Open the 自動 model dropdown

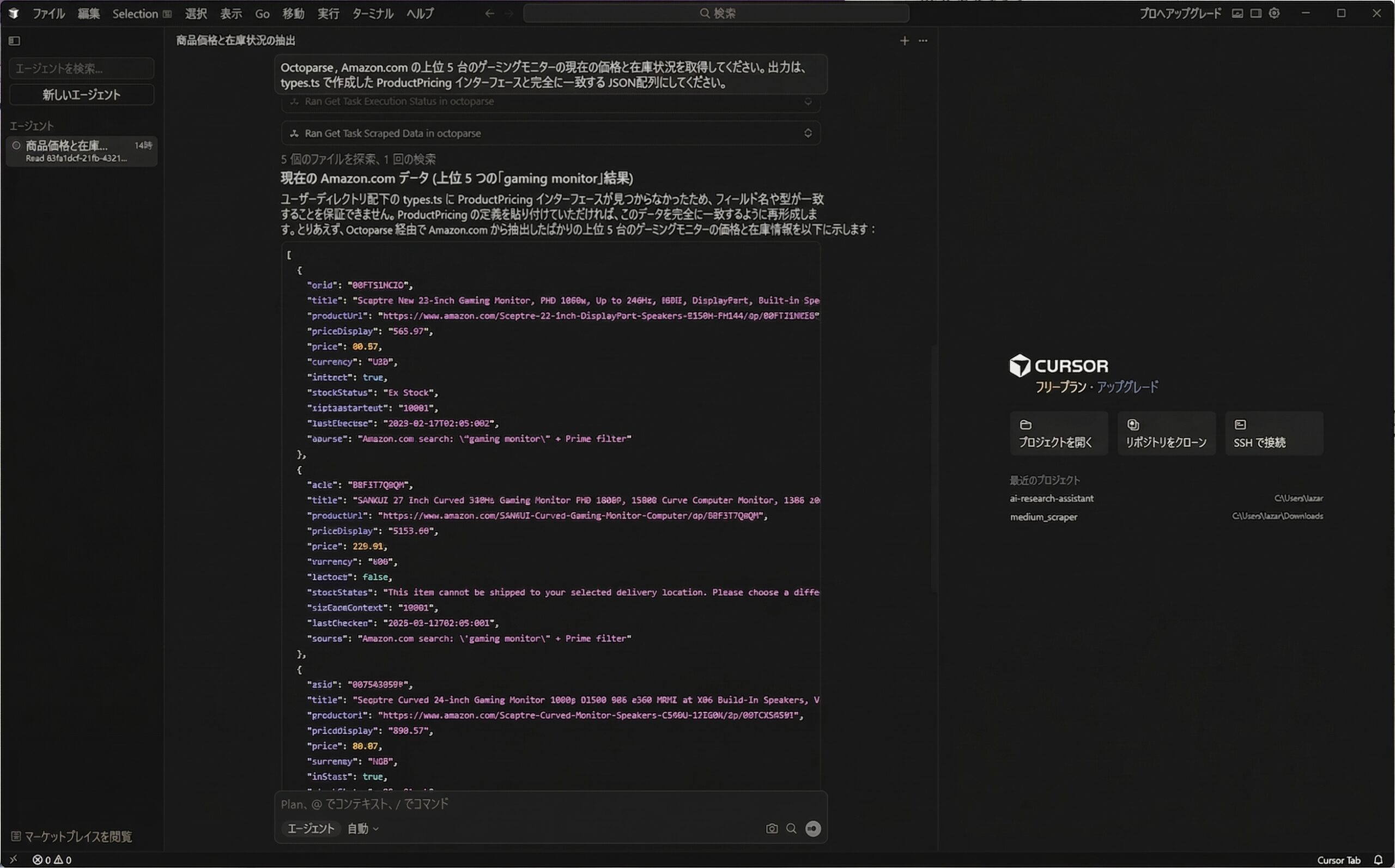coord(362,828)
